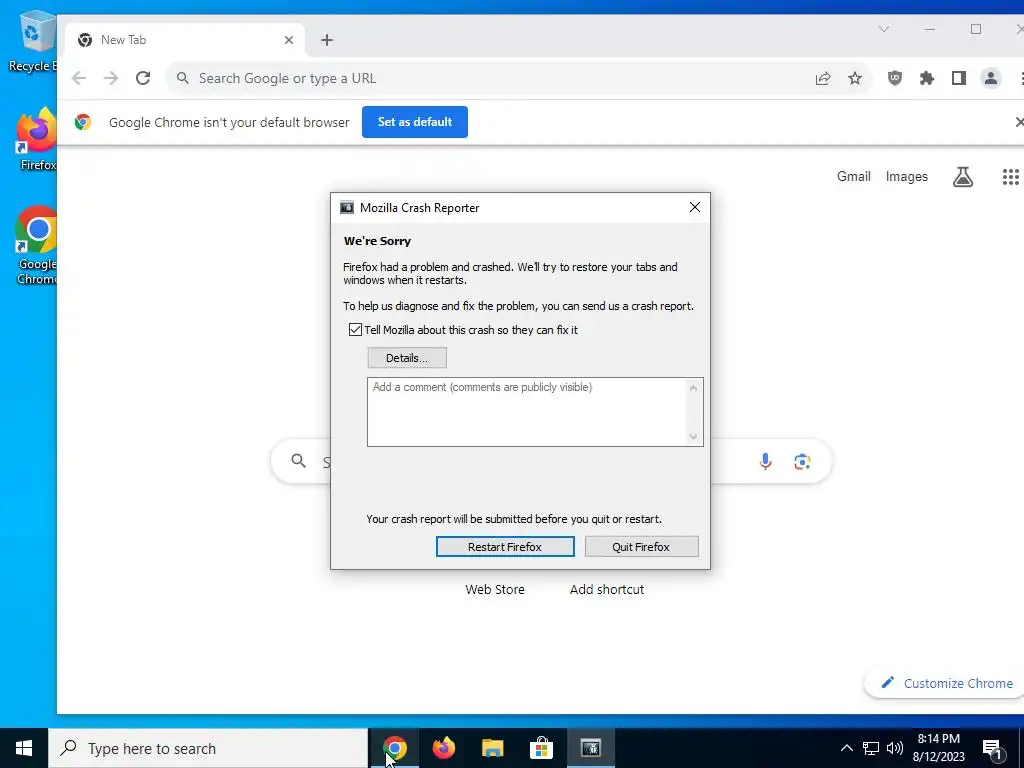Click the share page icon in address bar
The image size is (1024, 768).
823,78
